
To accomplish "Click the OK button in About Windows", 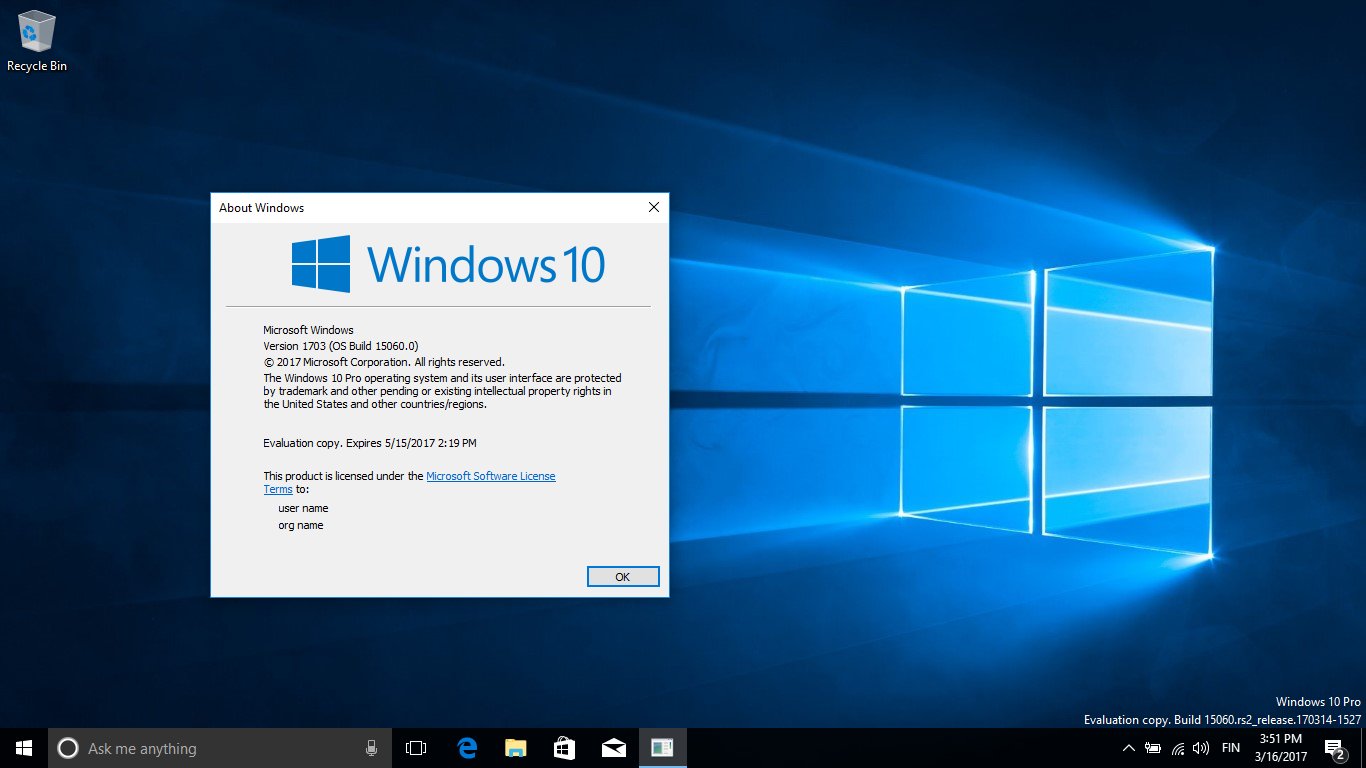I will [623, 577].
